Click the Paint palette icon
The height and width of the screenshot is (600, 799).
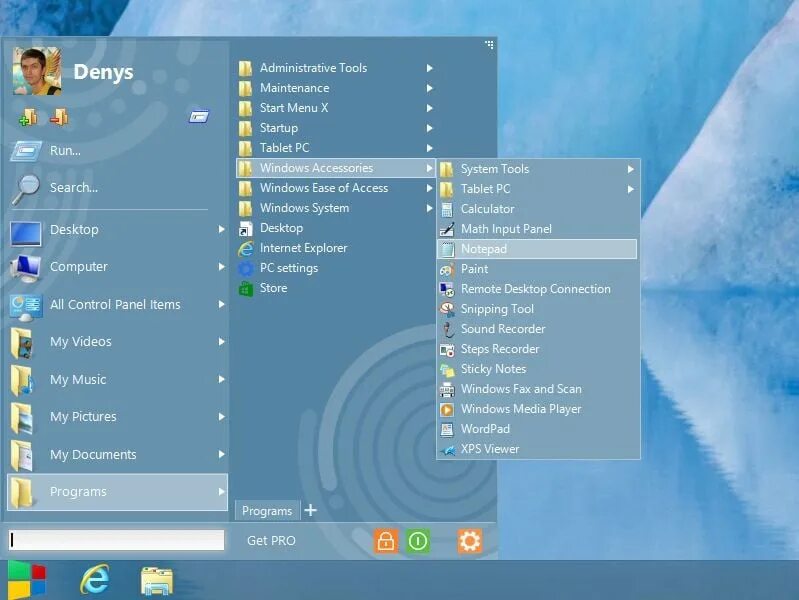(447, 269)
